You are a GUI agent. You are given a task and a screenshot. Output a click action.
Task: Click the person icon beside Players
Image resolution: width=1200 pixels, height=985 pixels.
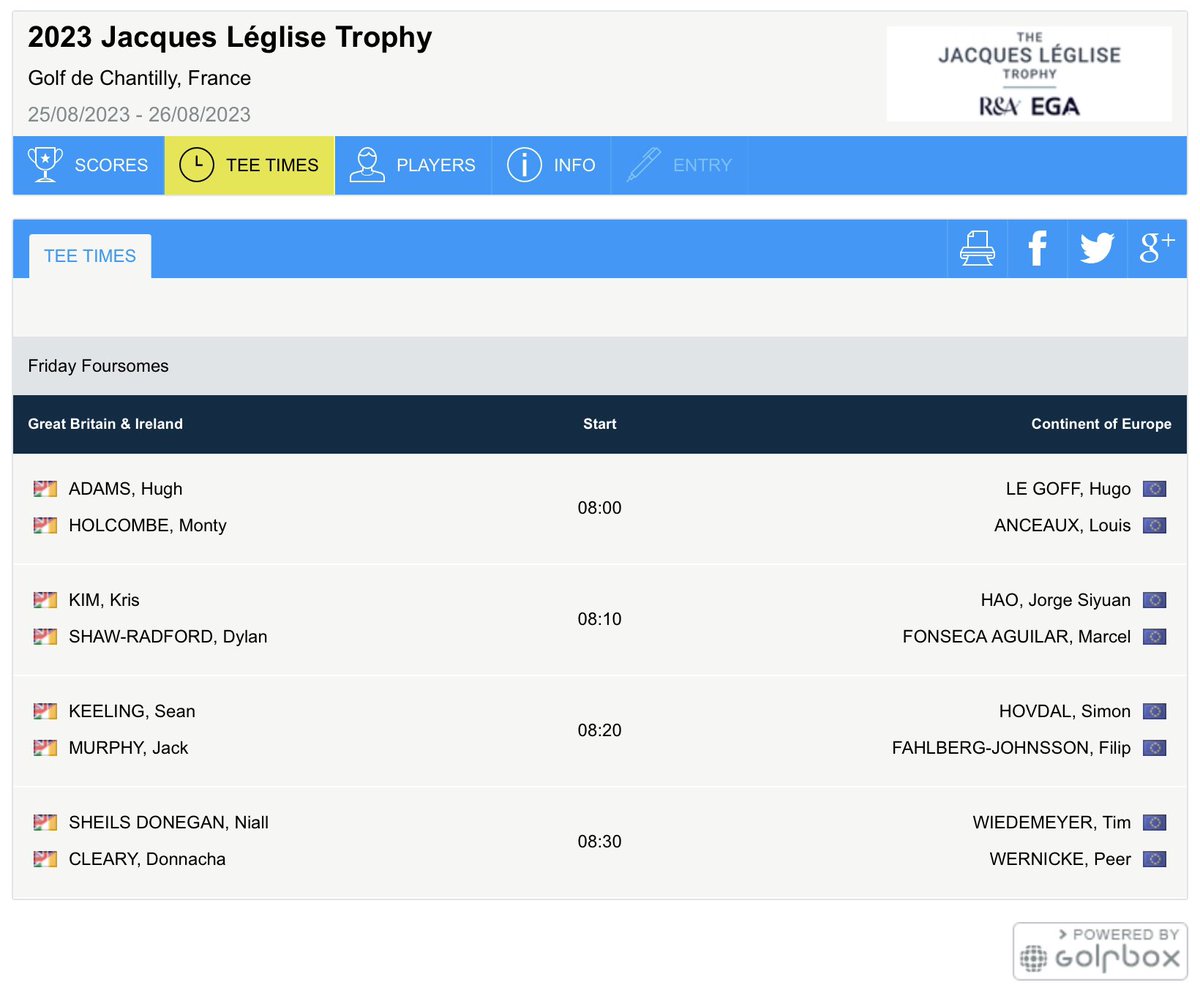pyautogui.click(x=367, y=165)
